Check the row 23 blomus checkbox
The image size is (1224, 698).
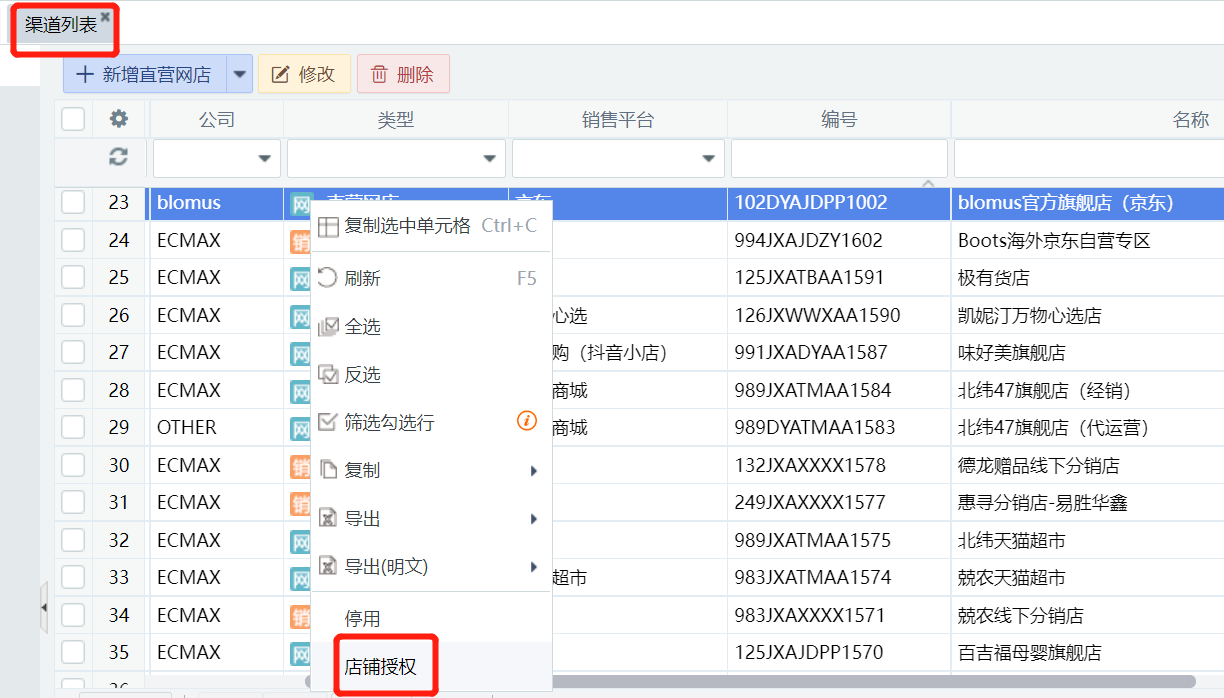click(x=73, y=202)
